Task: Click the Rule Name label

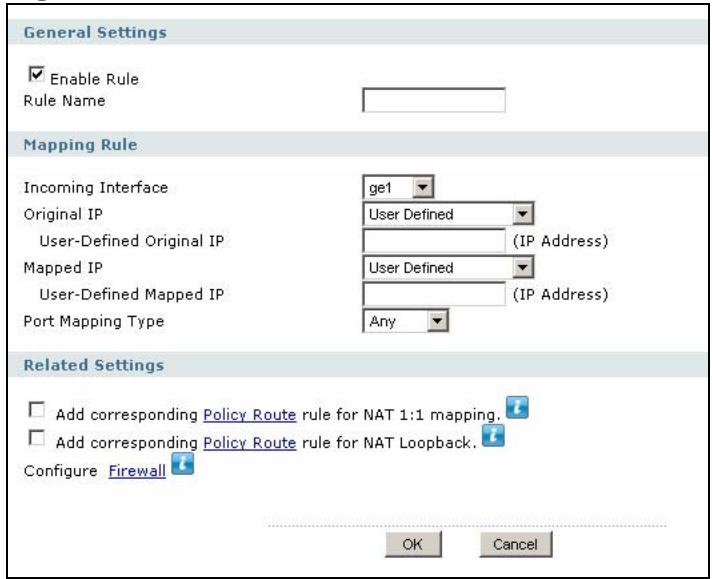Action: [x=64, y=101]
